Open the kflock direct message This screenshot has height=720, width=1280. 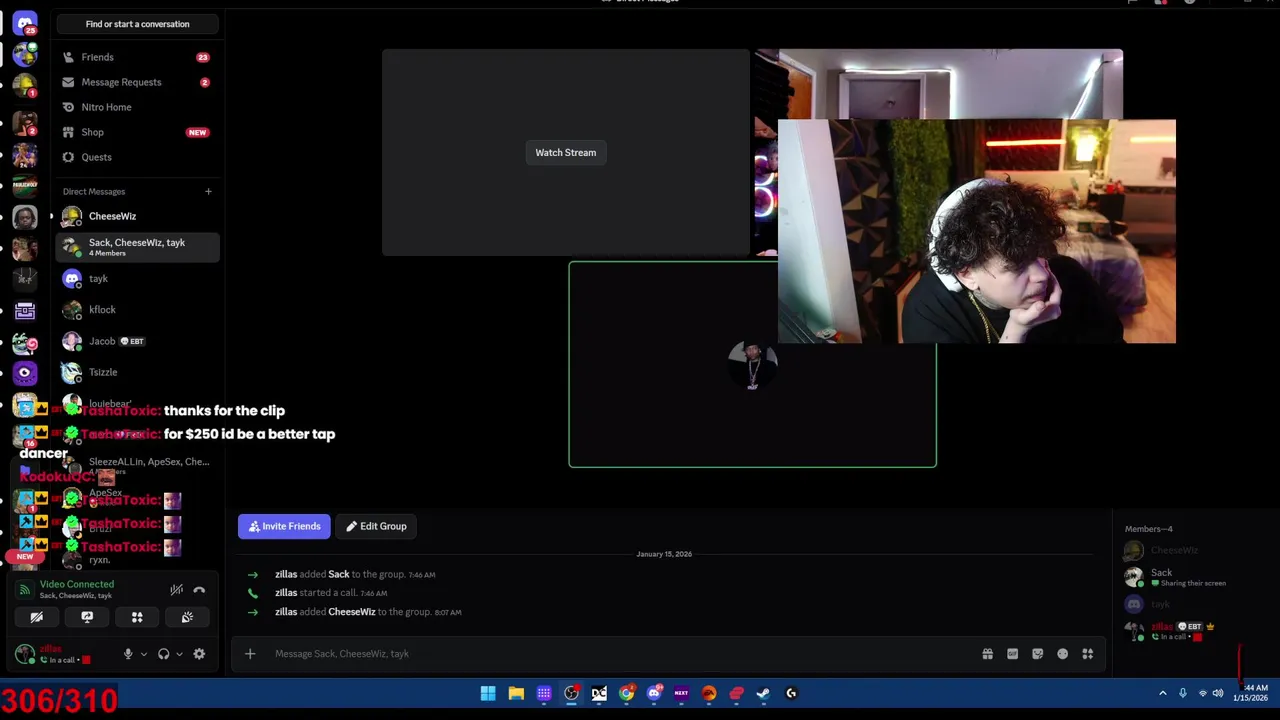tap(137, 310)
